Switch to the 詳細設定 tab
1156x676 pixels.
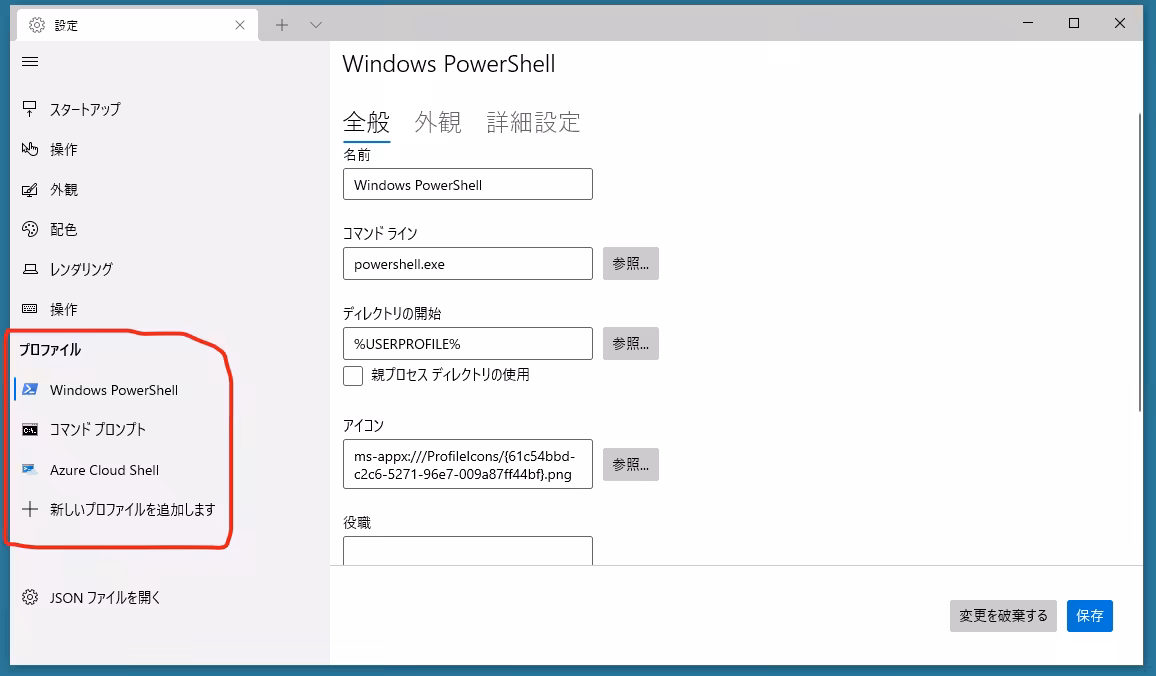pos(533,122)
